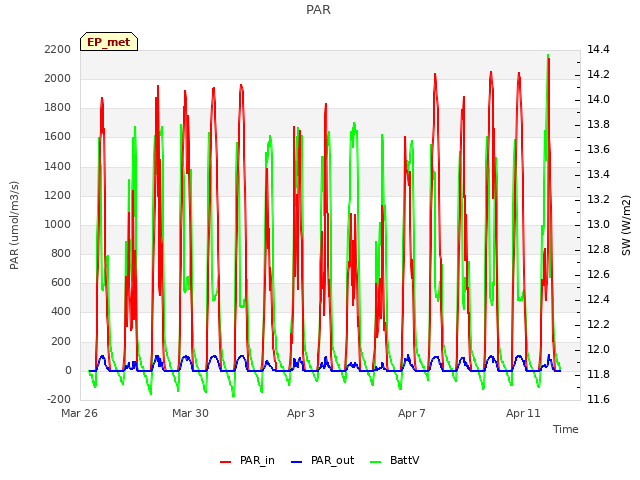This screenshot has height=480, width=640.
Task: Click the right axis title SW (W/m2)
Action: point(626,225)
